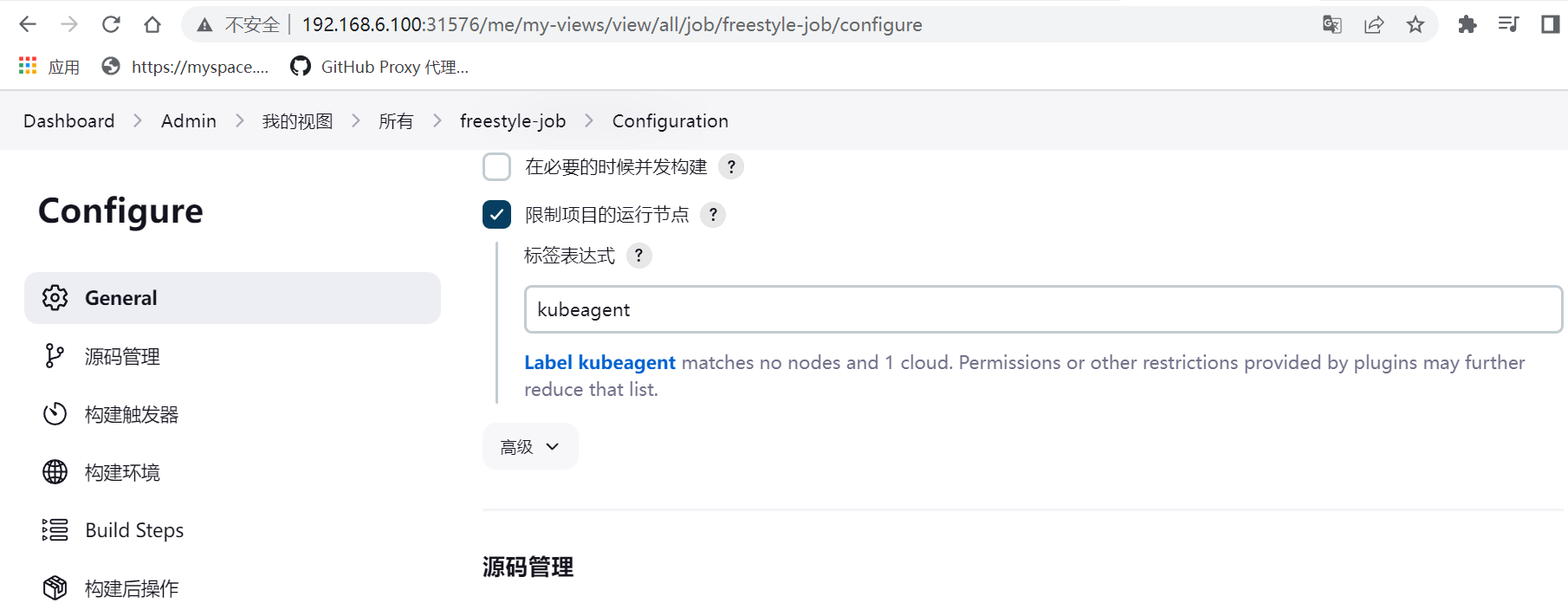1568x603 pixels.
Task: Open the extensions puzzle icon
Action: (1467, 24)
